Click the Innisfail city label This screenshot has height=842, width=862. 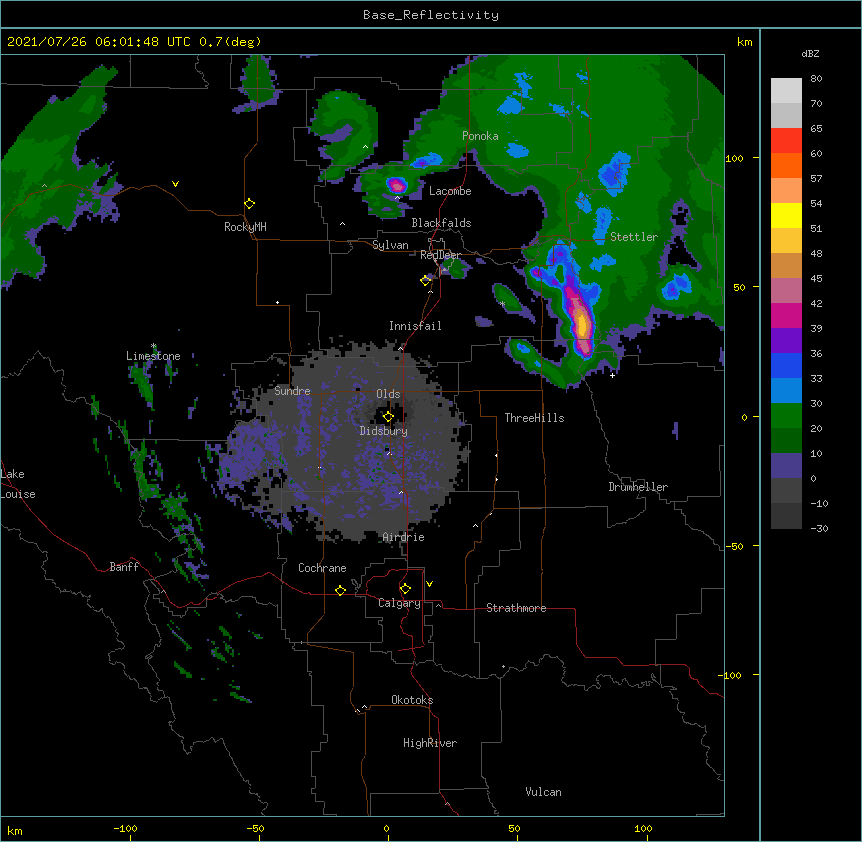pos(415,326)
